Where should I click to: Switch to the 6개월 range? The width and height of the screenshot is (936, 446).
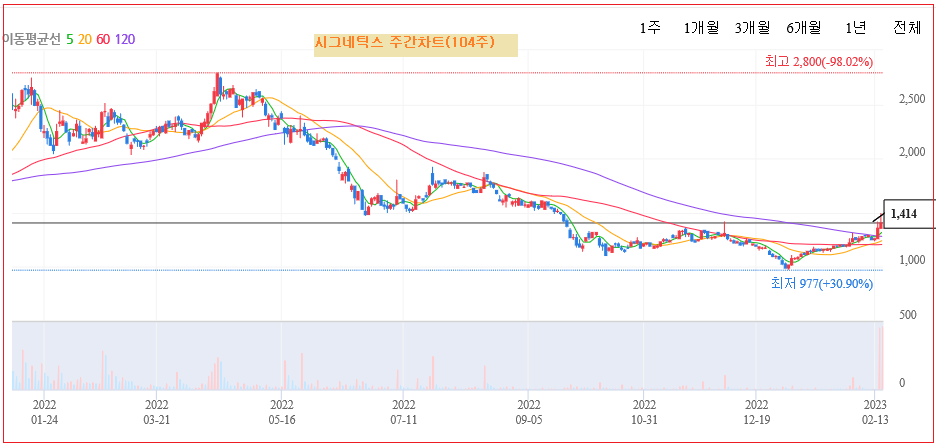coord(803,27)
